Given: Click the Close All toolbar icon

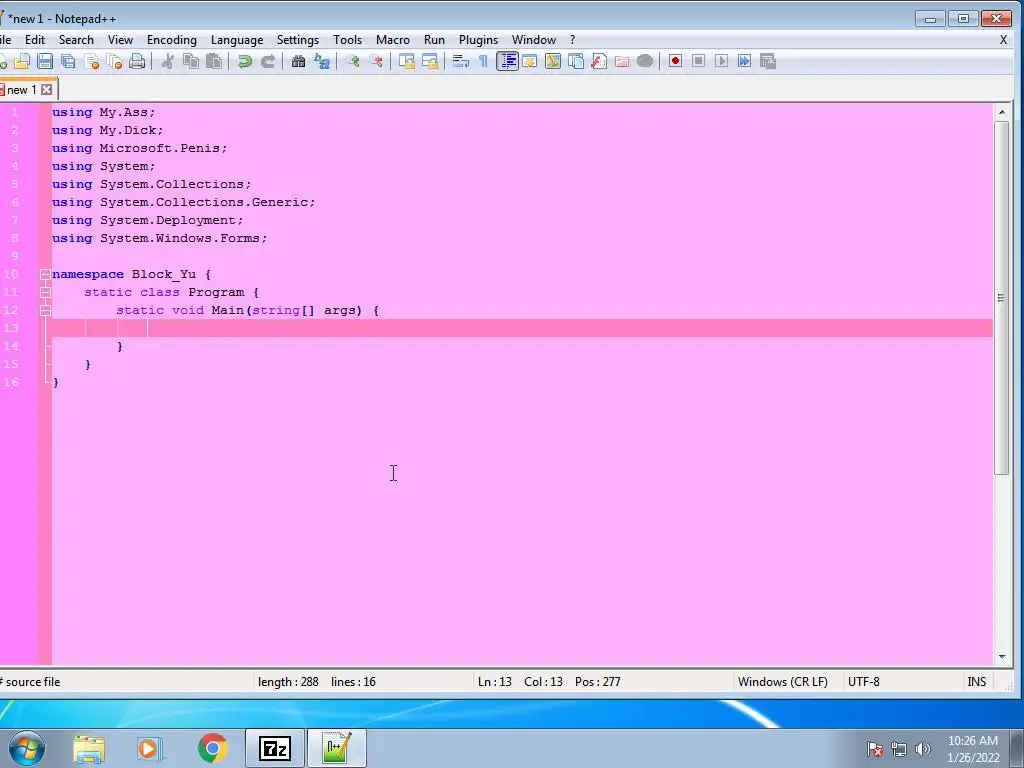Looking at the screenshot, I should 114,61.
